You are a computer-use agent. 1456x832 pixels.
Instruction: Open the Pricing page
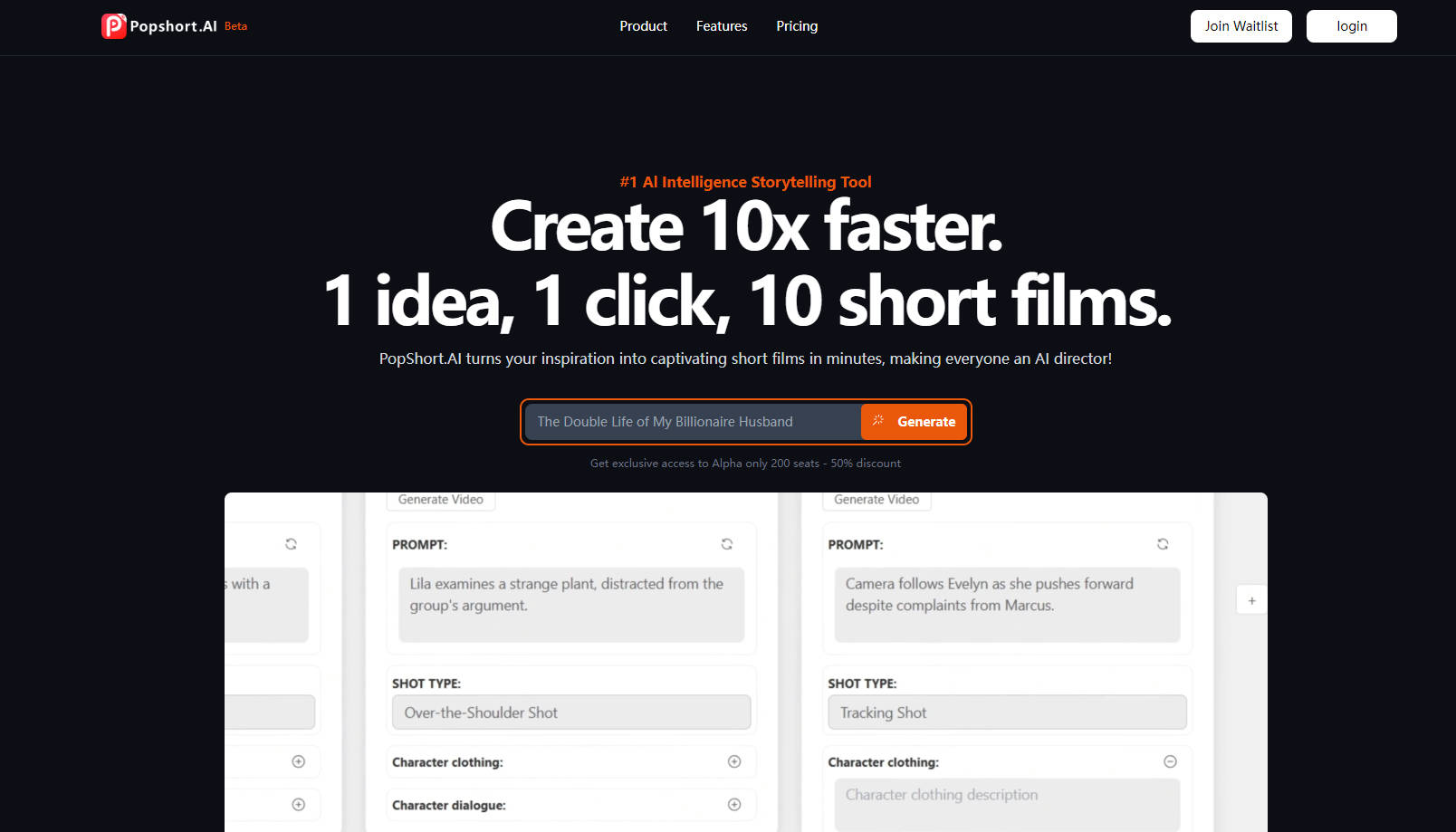(797, 26)
